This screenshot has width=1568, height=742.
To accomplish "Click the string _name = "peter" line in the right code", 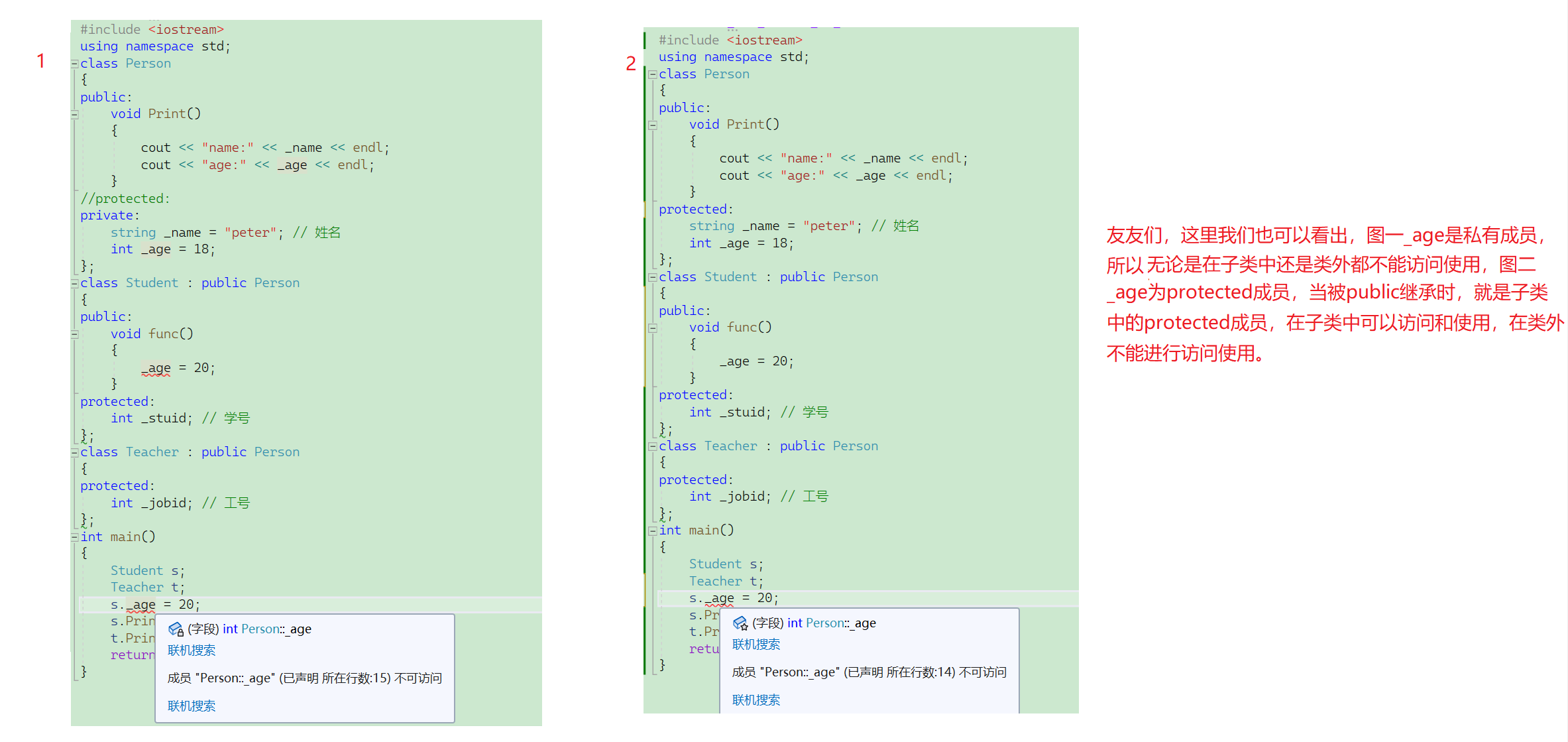I will [x=804, y=226].
